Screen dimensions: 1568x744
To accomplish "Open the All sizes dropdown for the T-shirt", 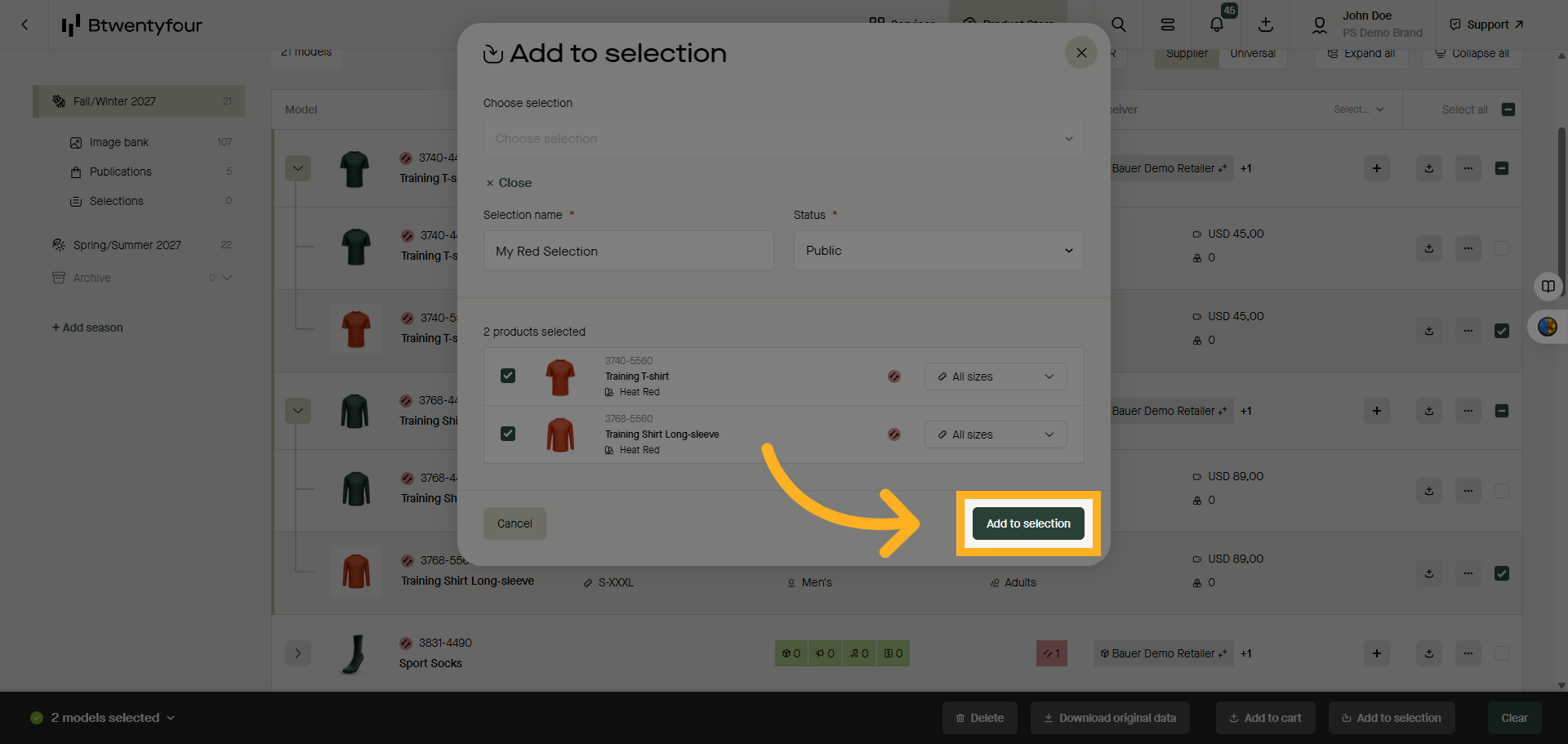I will tap(995, 376).
